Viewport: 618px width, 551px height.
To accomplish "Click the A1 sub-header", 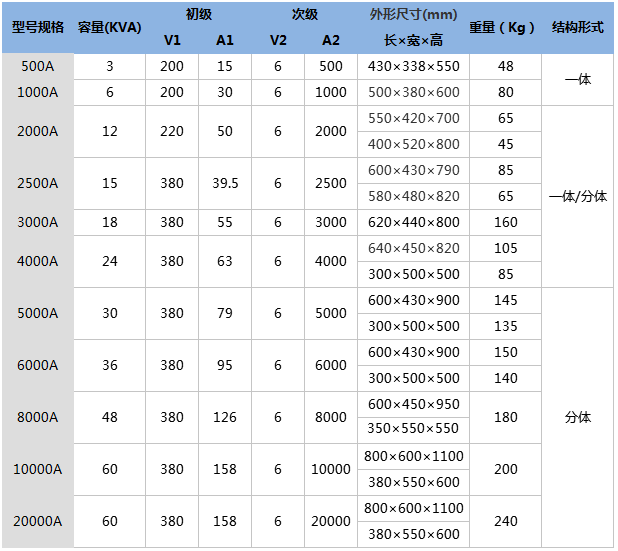I will [x=225, y=40].
